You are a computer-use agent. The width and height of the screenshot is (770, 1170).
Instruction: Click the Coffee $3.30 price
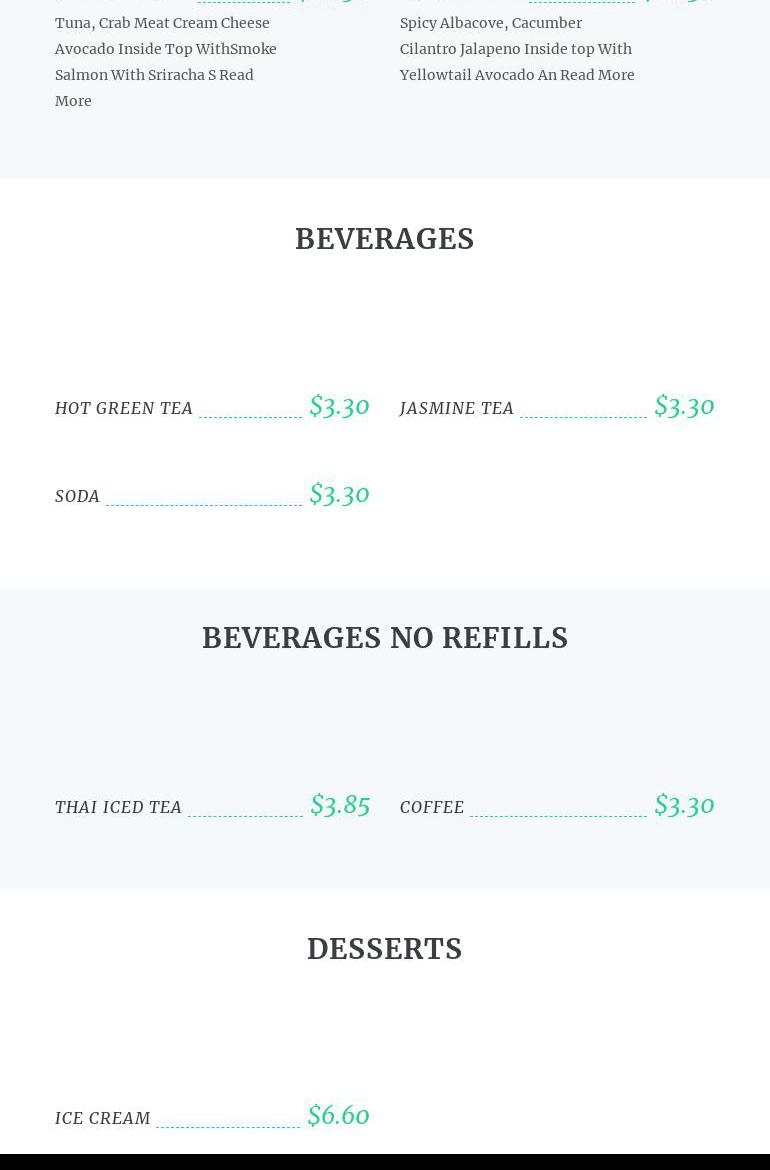point(684,805)
